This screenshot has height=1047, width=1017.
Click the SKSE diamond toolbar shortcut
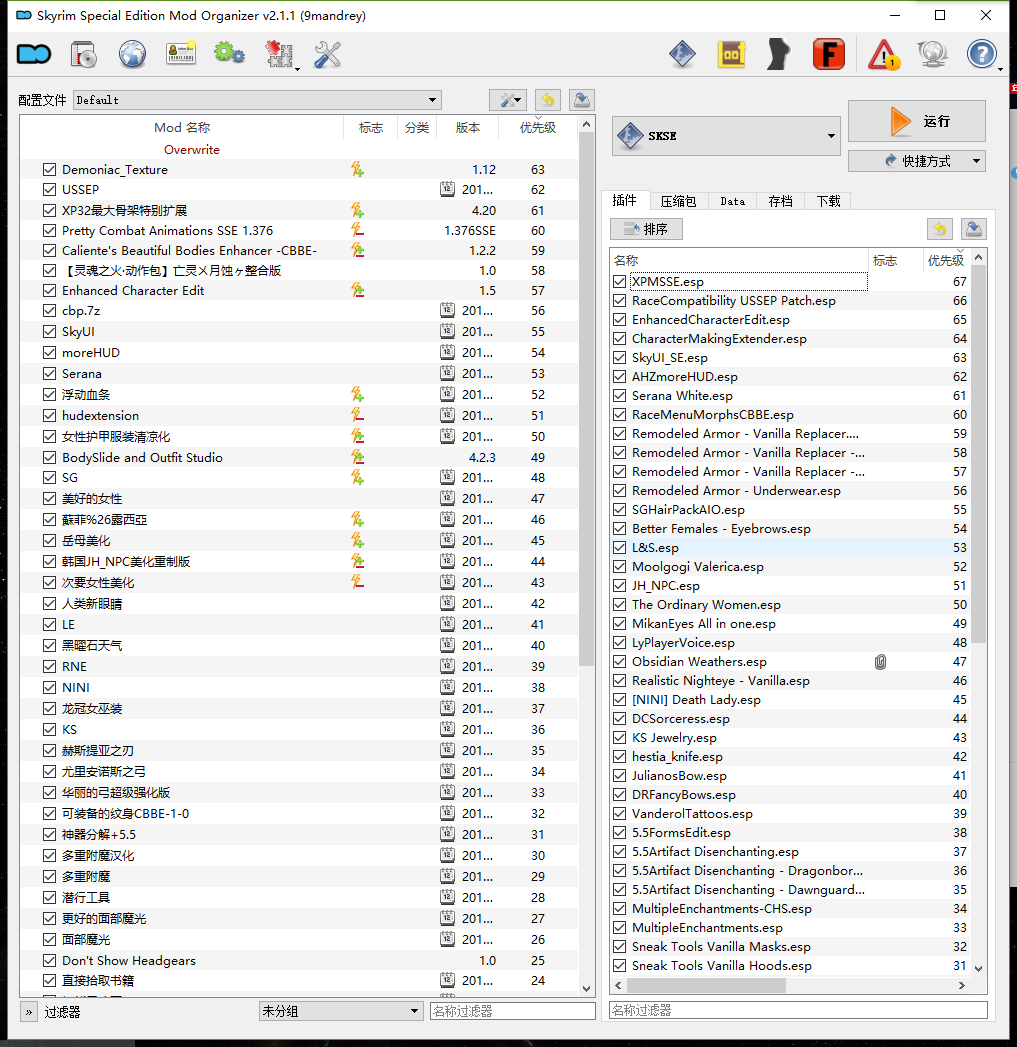coord(682,54)
